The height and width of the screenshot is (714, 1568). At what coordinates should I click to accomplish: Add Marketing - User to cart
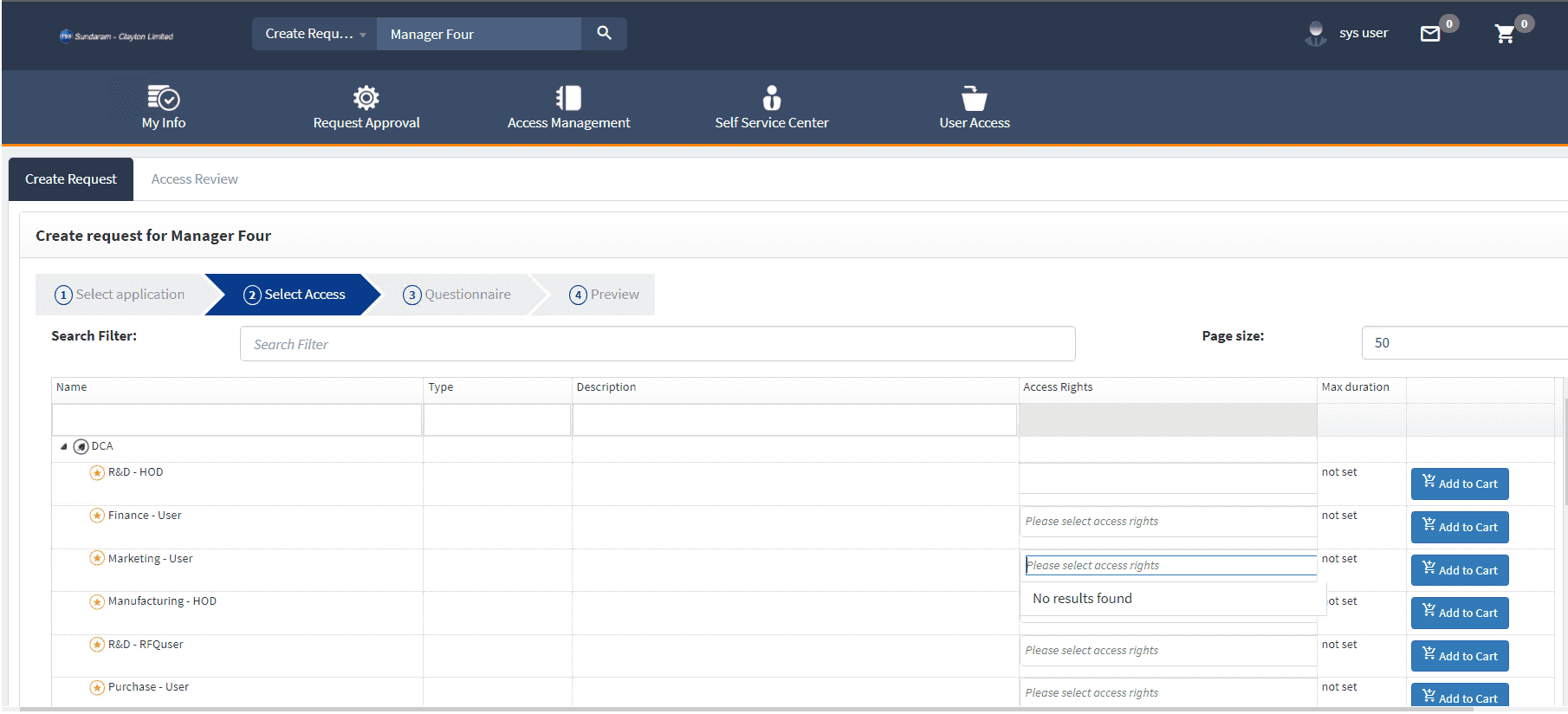(1459, 570)
